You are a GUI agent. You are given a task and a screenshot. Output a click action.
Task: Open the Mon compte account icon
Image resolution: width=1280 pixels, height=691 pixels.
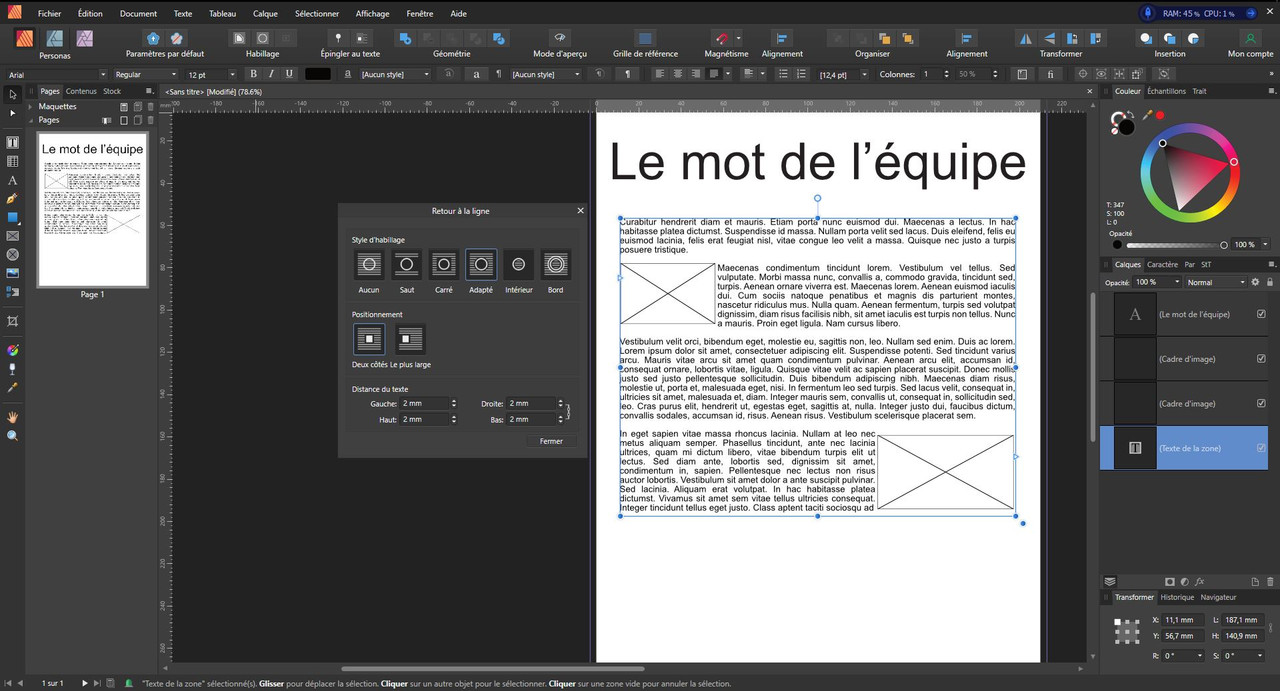click(x=1250, y=38)
